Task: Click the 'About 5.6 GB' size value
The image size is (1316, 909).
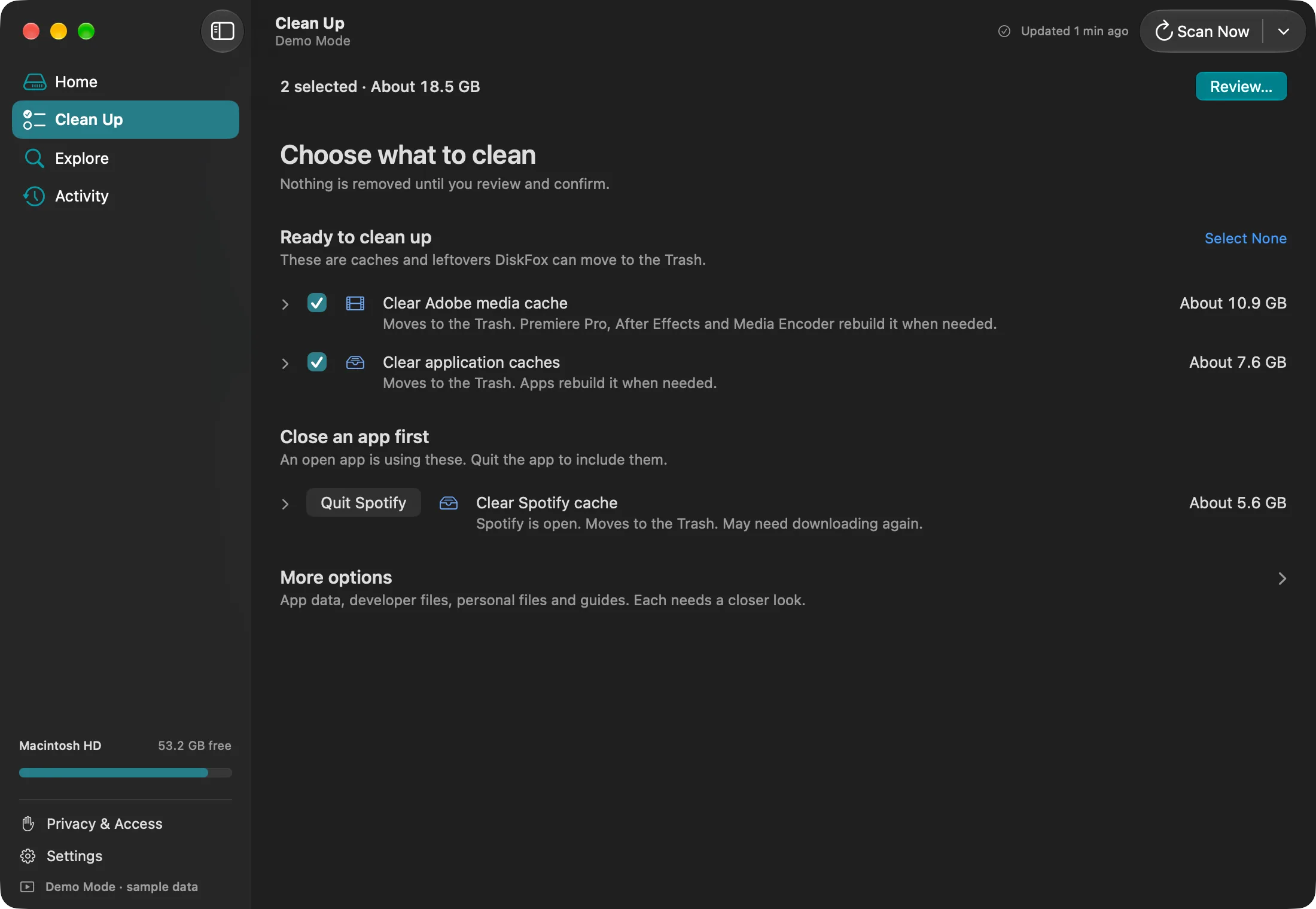Action: pyautogui.click(x=1238, y=503)
